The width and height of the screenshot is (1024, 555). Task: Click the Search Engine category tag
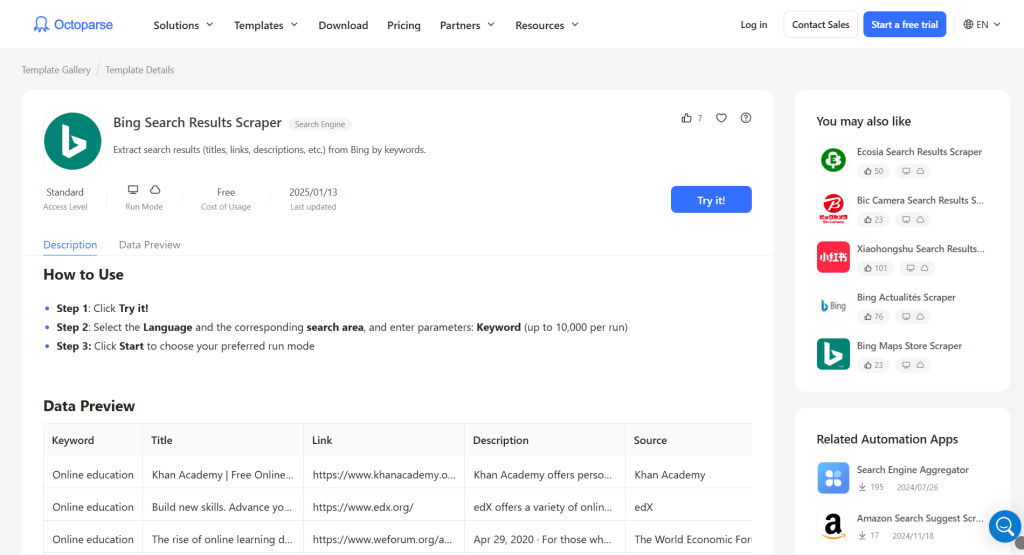tap(320, 124)
